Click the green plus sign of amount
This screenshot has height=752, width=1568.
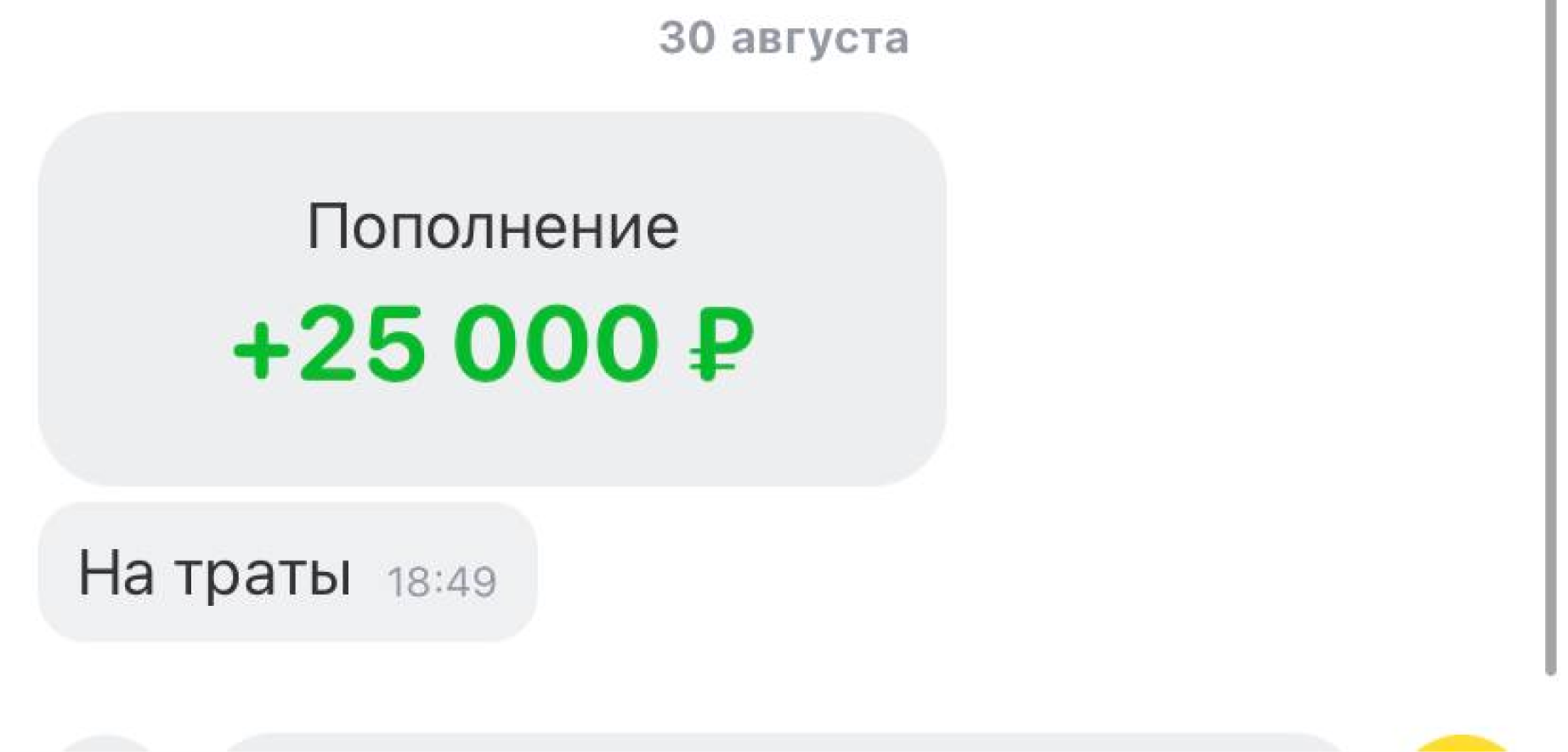coord(261,350)
